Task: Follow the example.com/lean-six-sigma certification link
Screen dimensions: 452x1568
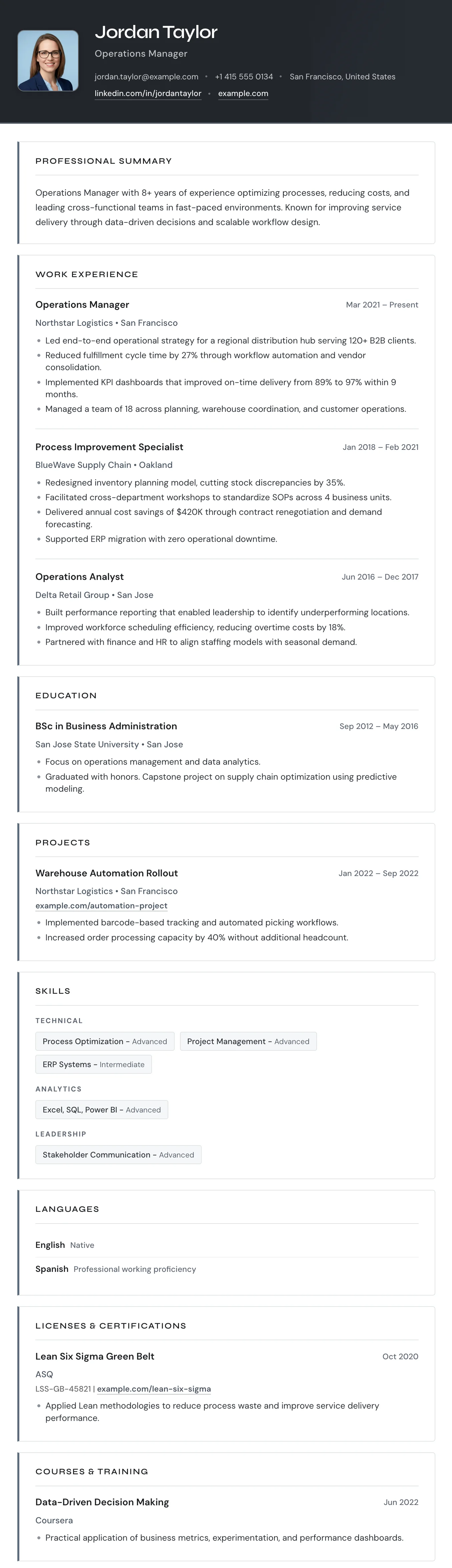Action: pyautogui.click(x=154, y=1389)
